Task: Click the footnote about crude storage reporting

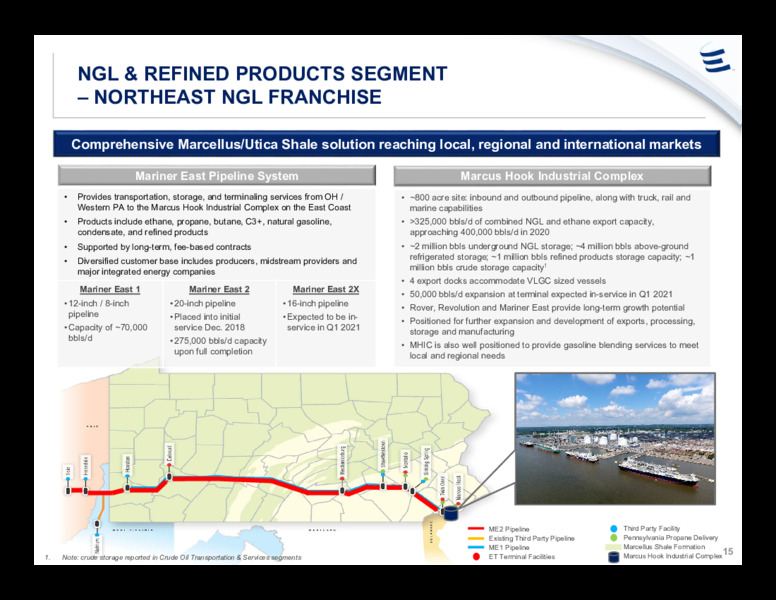Action: pos(182,557)
